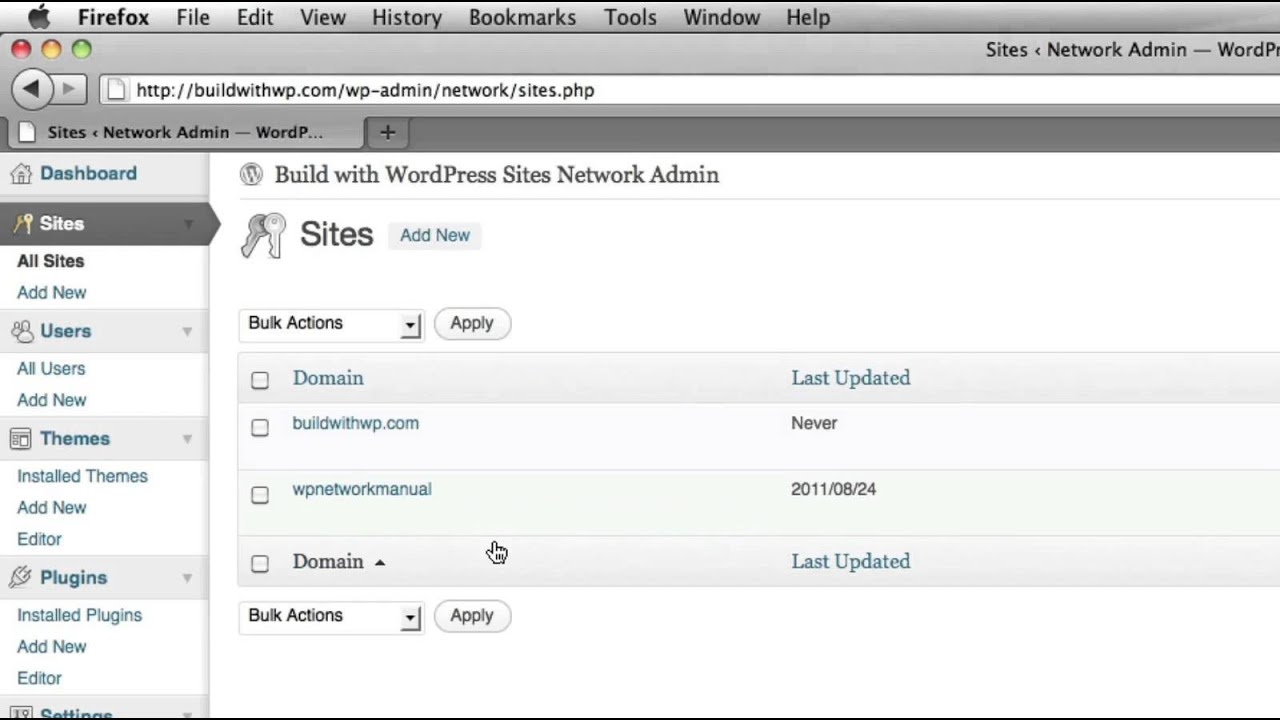This screenshot has width=1280, height=720.
Task: Collapse the Themes menu arrow
Action: click(x=187, y=439)
